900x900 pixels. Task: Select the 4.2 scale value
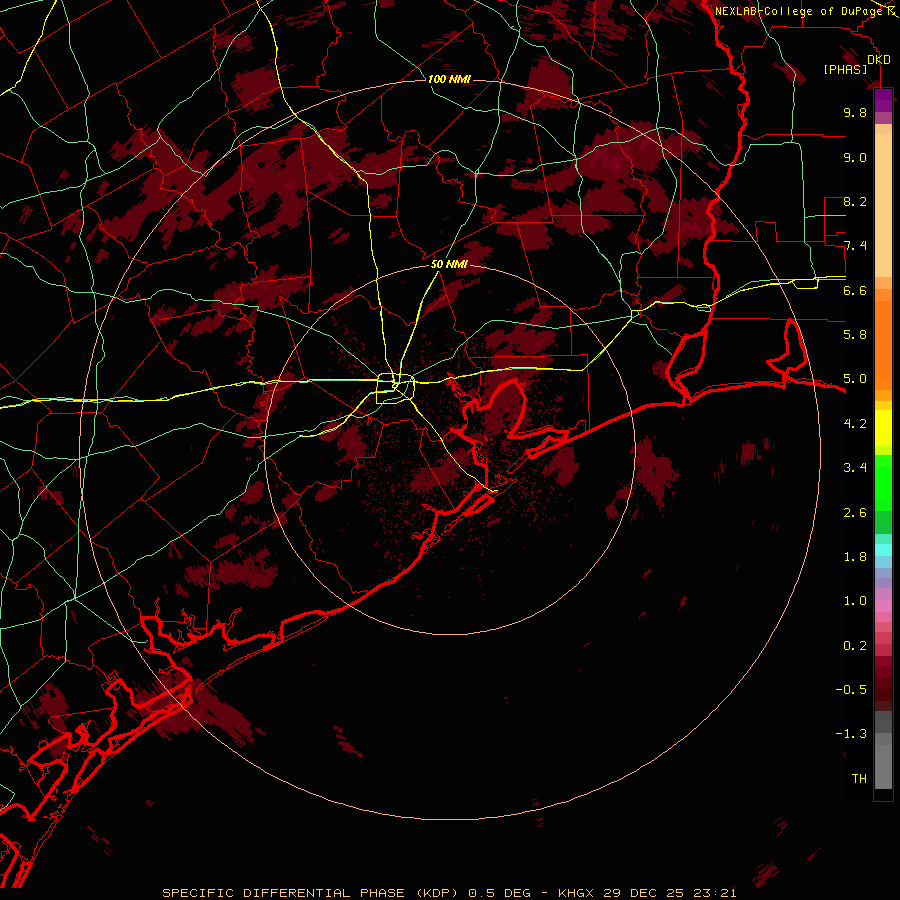(855, 424)
